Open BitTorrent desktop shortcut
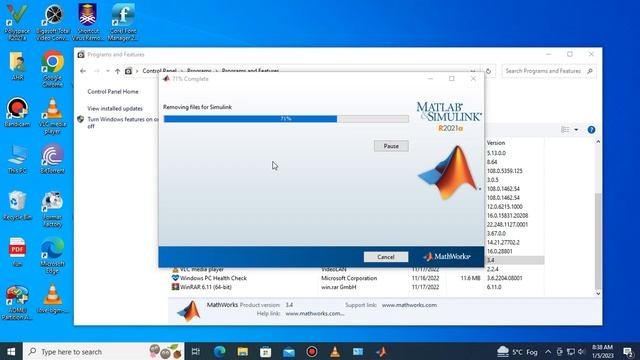This screenshot has height=360, width=640. pos(53,159)
